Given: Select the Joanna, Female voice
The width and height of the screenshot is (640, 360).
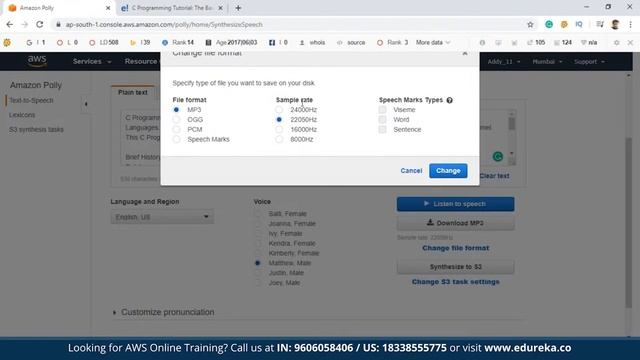Looking at the screenshot, I should (x=258, y=224).
